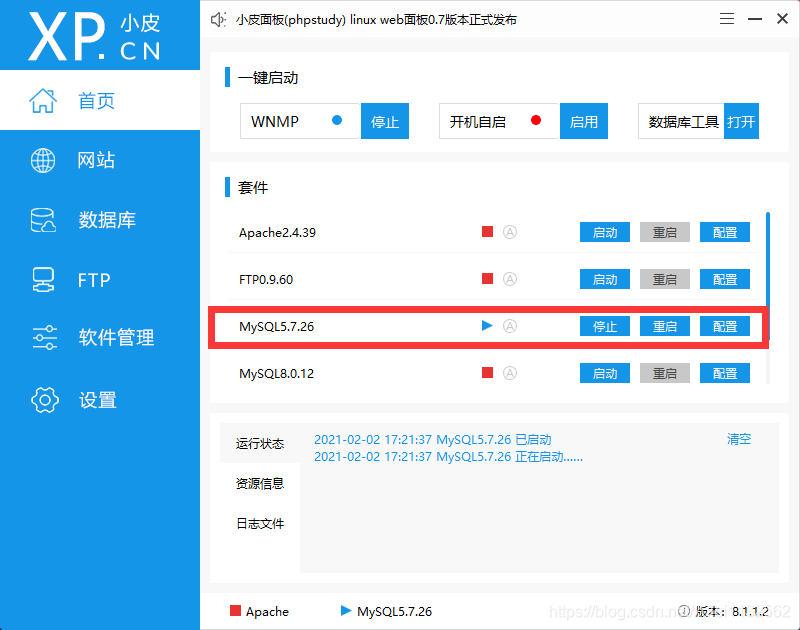800x630 pixels.
Task: Toggle Apache2.4.39 auto-start A icon
Action: pyautogui.click(x=510, y=232)
